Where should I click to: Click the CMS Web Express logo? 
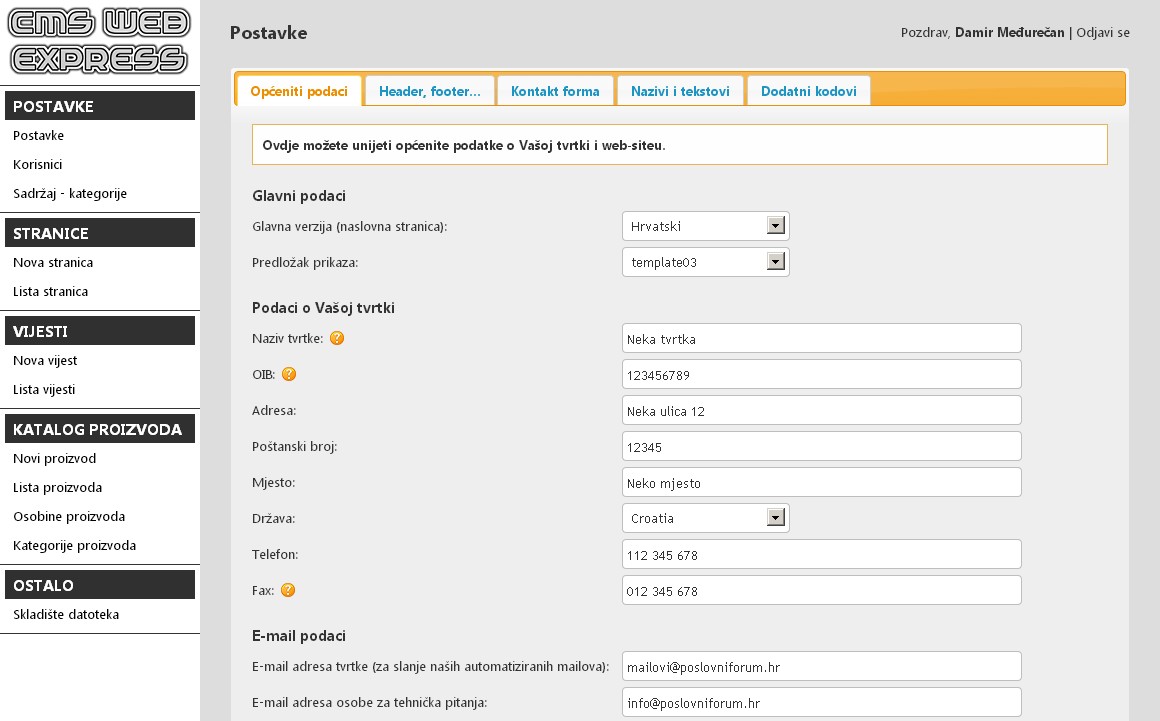point(98,43)
